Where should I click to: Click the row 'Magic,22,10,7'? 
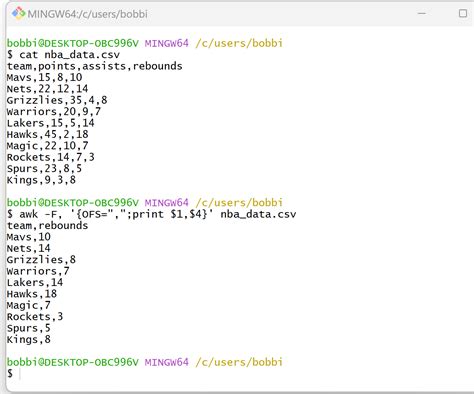click(x=48, y=146)
